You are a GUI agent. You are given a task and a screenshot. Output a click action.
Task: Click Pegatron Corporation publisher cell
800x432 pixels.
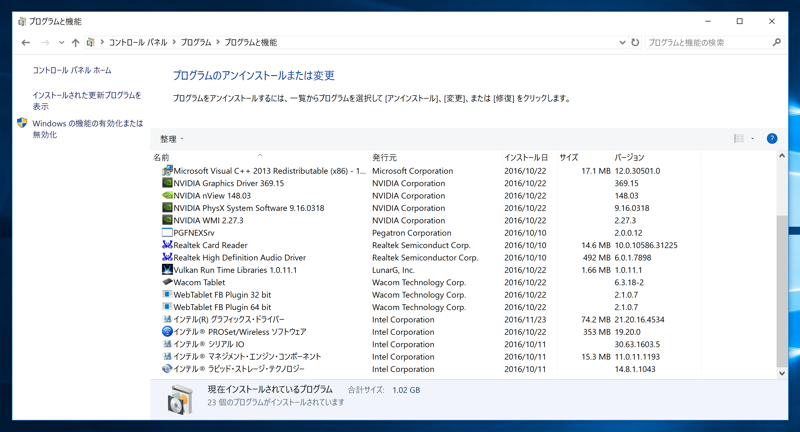click(x=412, y=233)
